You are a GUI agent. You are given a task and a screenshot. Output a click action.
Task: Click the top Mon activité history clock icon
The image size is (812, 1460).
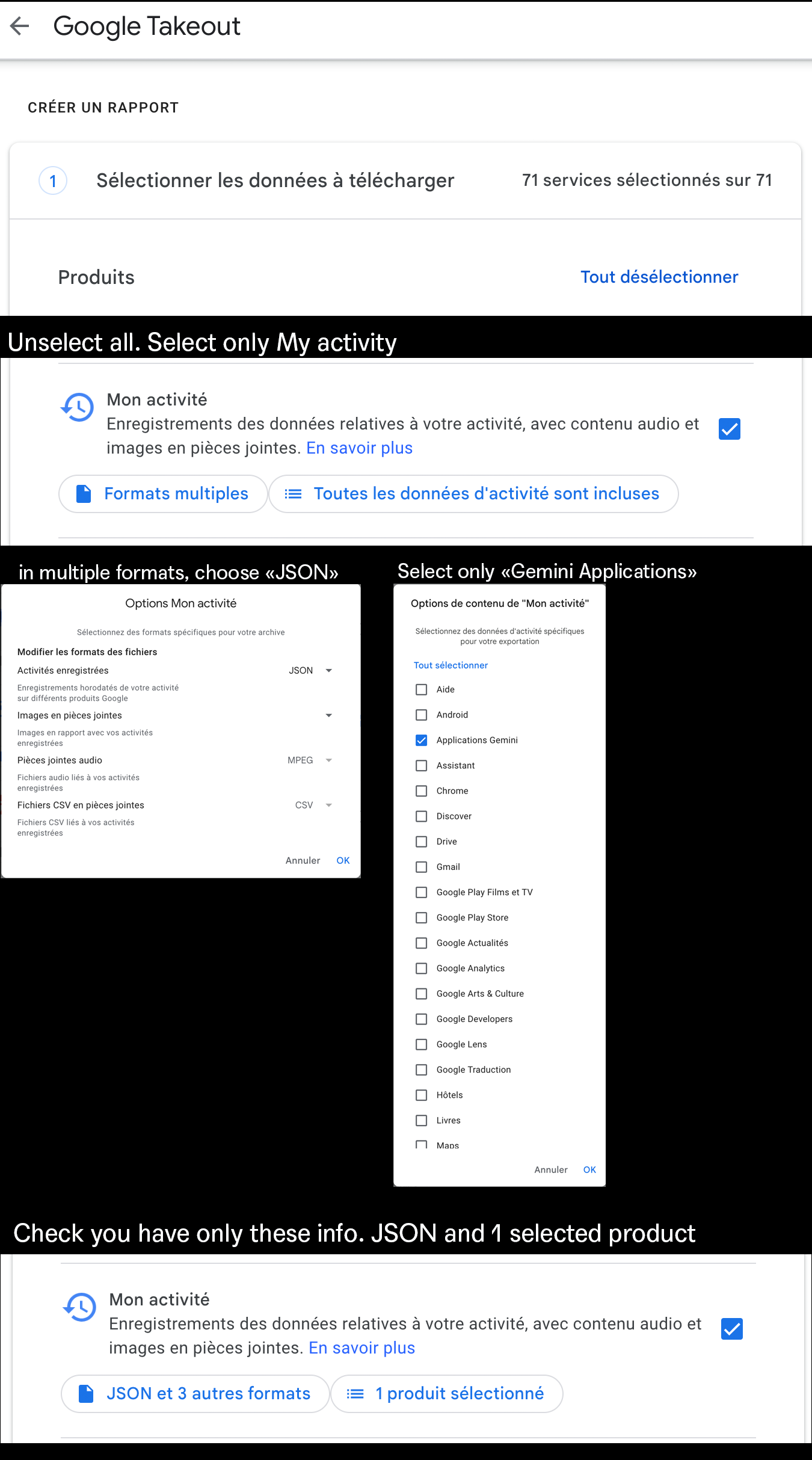click(77, 407)
